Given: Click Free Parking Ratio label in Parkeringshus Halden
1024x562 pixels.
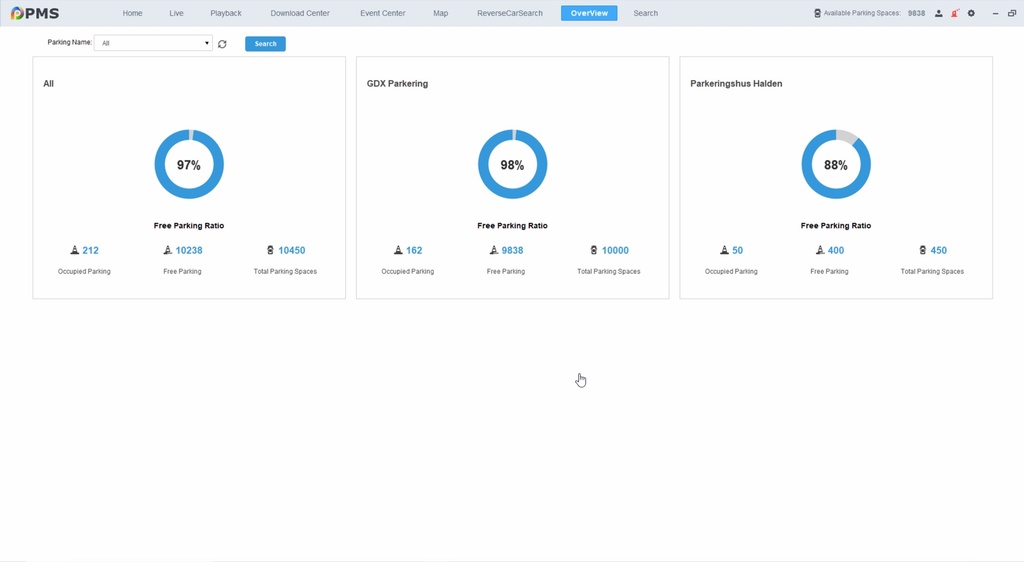Looking at the screenshot, I should [836, 225].
